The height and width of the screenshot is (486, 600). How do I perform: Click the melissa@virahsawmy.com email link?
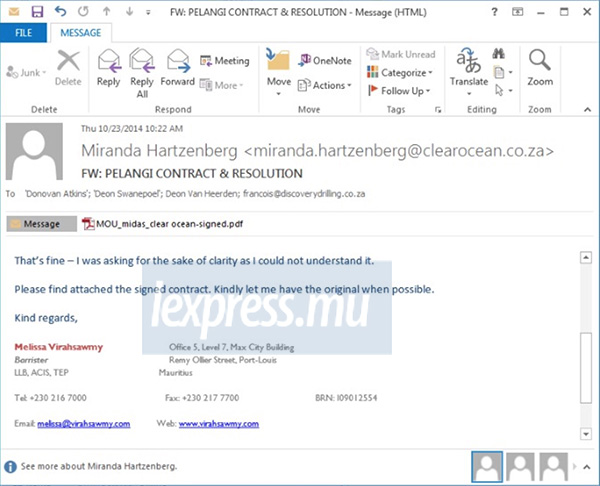click(x=84, y=424)
